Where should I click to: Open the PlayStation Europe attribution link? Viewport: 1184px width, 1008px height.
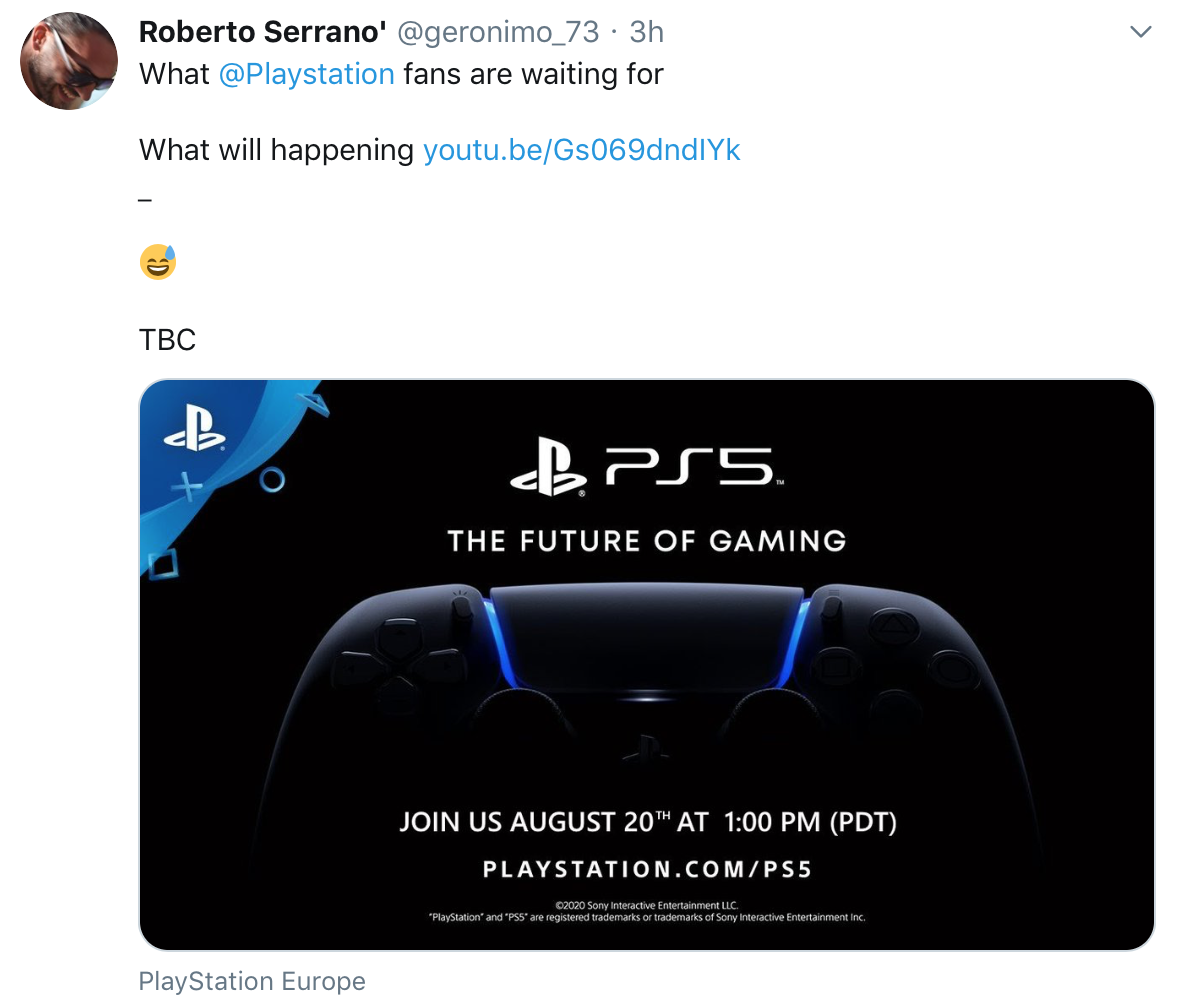(x=252, y=981)
